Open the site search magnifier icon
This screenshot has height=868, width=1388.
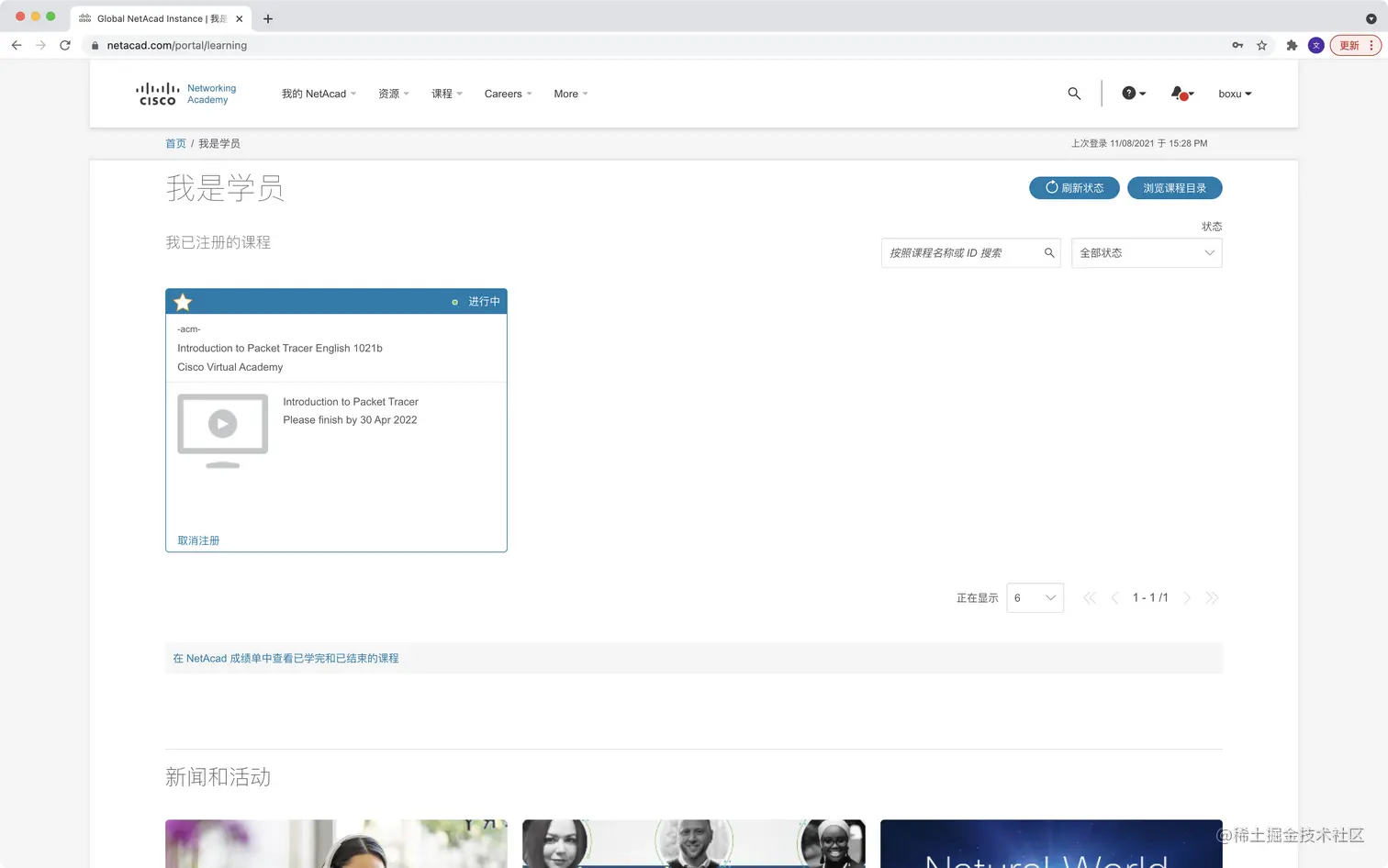click(x=1074, y=94)
